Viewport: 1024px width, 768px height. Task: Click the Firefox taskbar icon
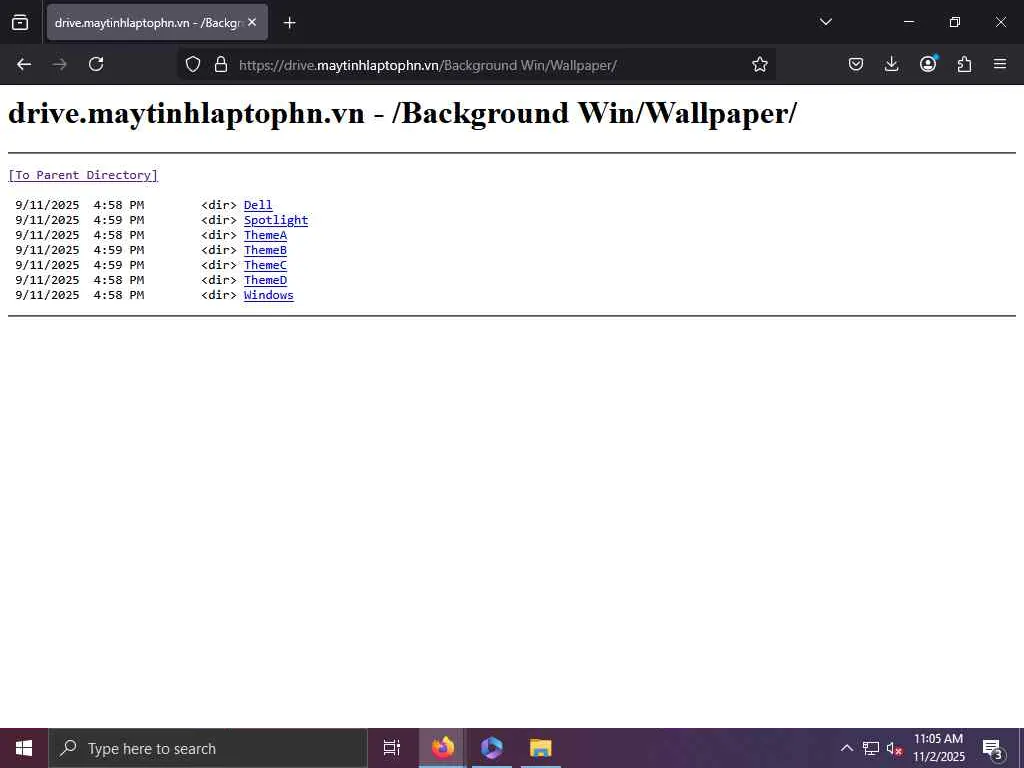[x=442, y=748]
